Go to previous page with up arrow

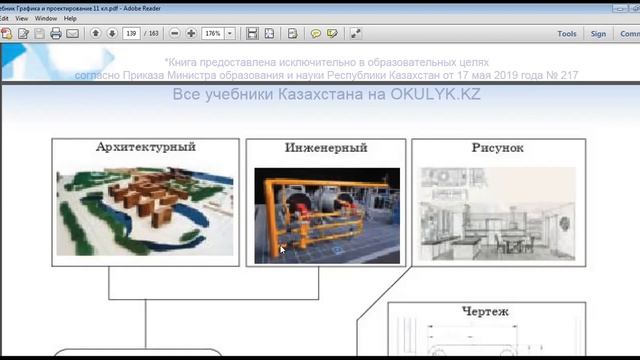point(96,33)
